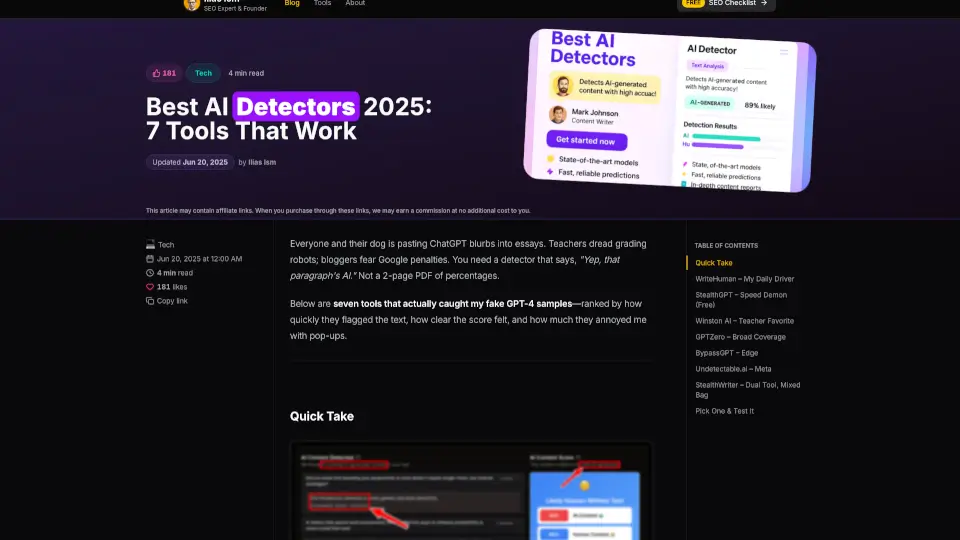The width and height of the screenshot is (960, 540).
Task: Click the '181 likes' sidebar text
Action: [x=172, y=287]
